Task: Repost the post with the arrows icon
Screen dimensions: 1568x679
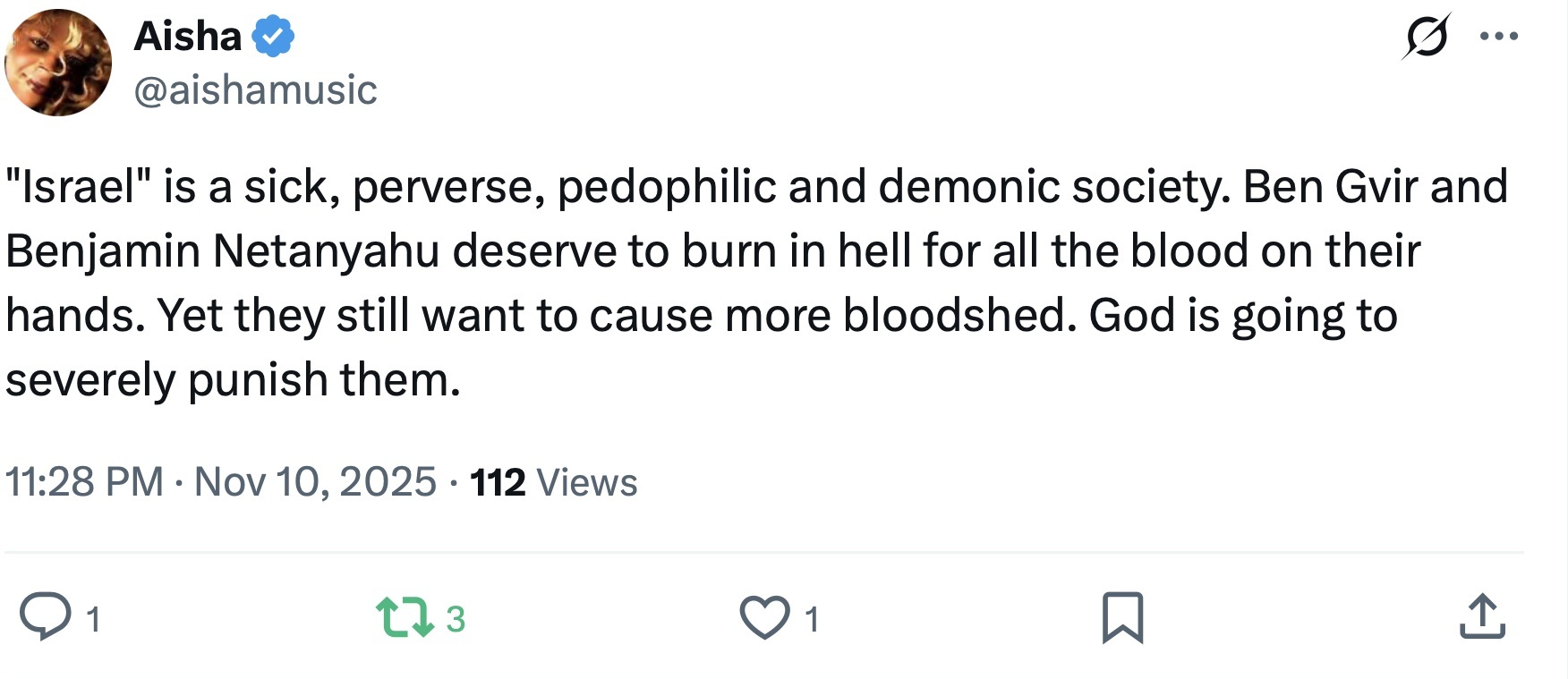Action: click(x=405, y=617)
